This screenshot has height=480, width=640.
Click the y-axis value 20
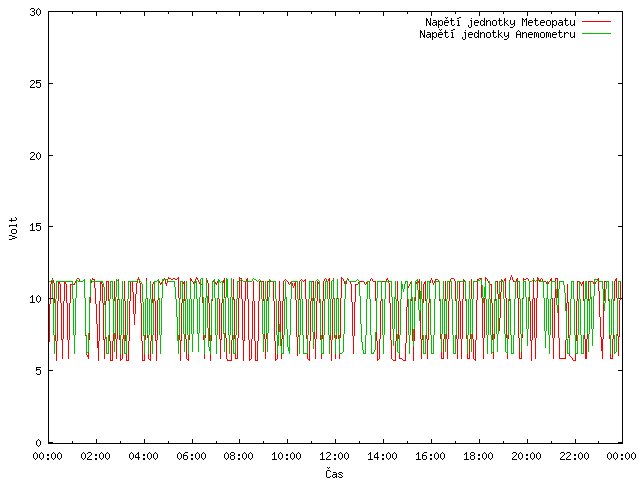36,156
